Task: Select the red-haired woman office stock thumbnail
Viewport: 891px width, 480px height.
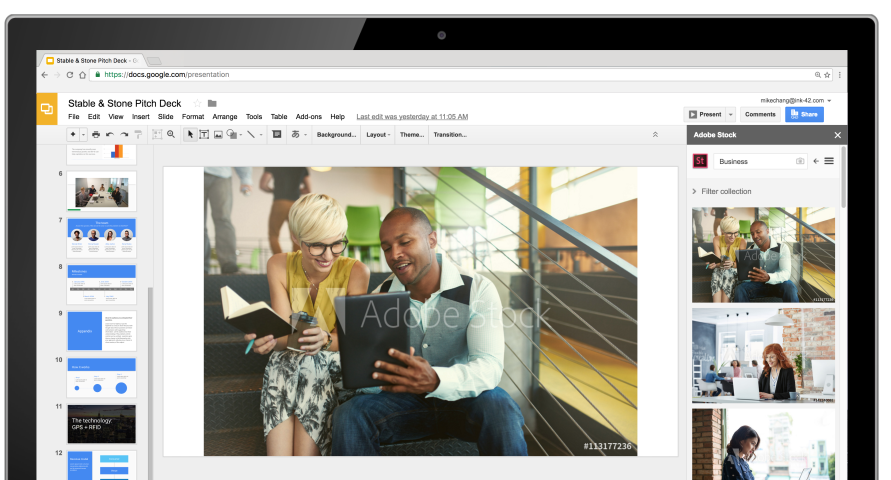Action: [x=763, y=356]
